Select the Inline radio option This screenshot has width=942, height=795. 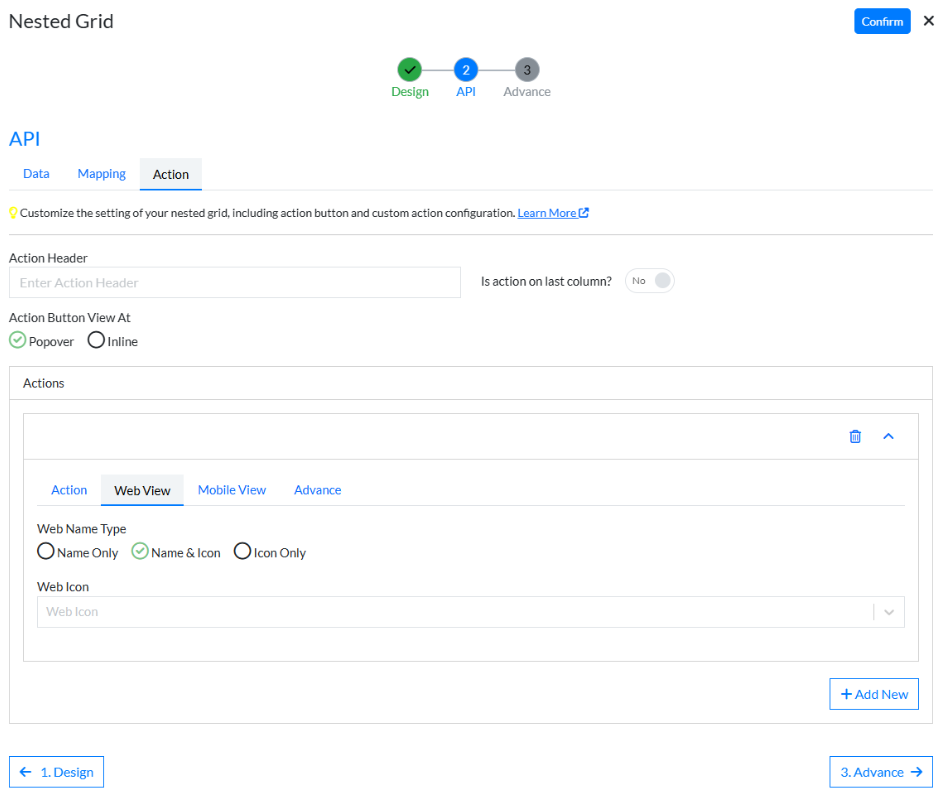pyautogui.click(x=97, y=341)
